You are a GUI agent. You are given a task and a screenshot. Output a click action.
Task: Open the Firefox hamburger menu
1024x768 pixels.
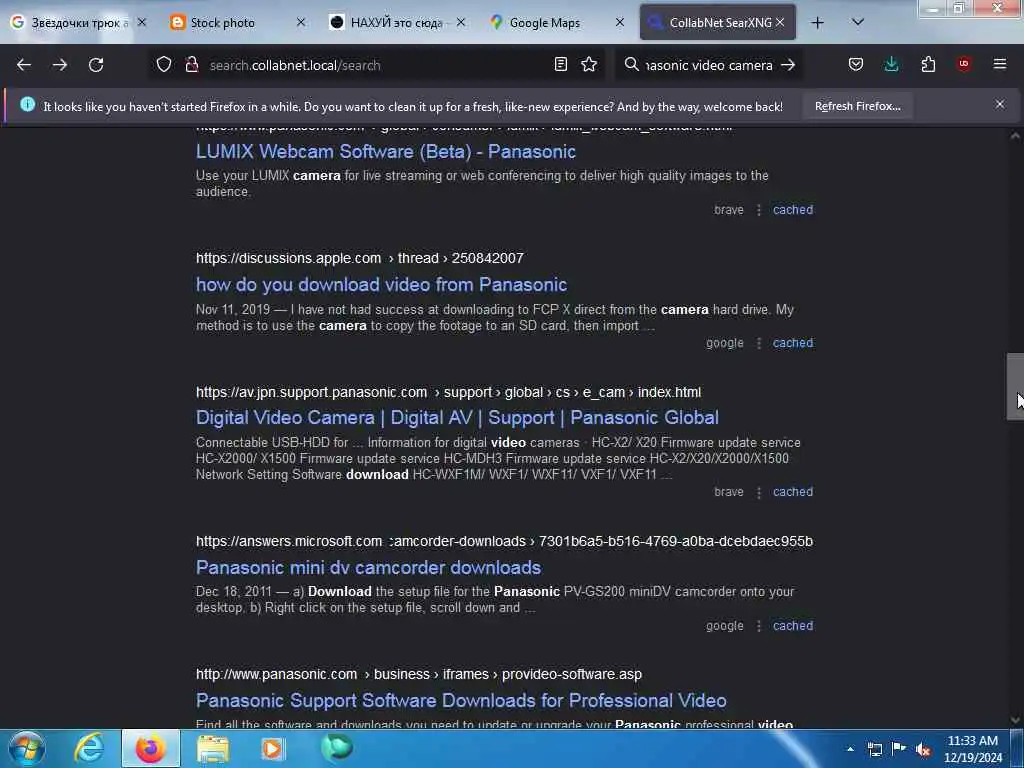1000,64
